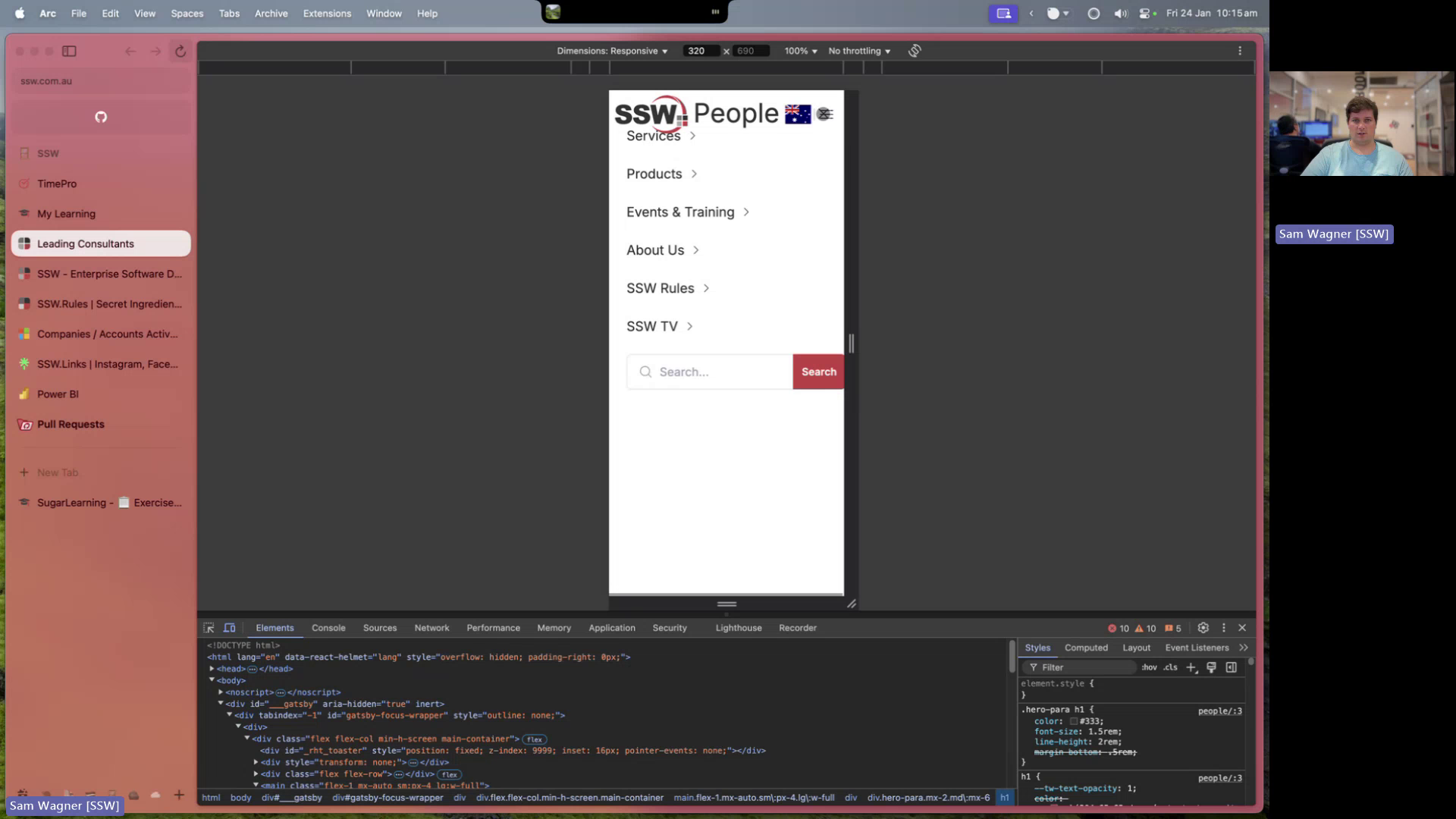Click the reload page icon in toolbar
The height and width of the screenshot is (819, 1456).
(x=180, y=51)
